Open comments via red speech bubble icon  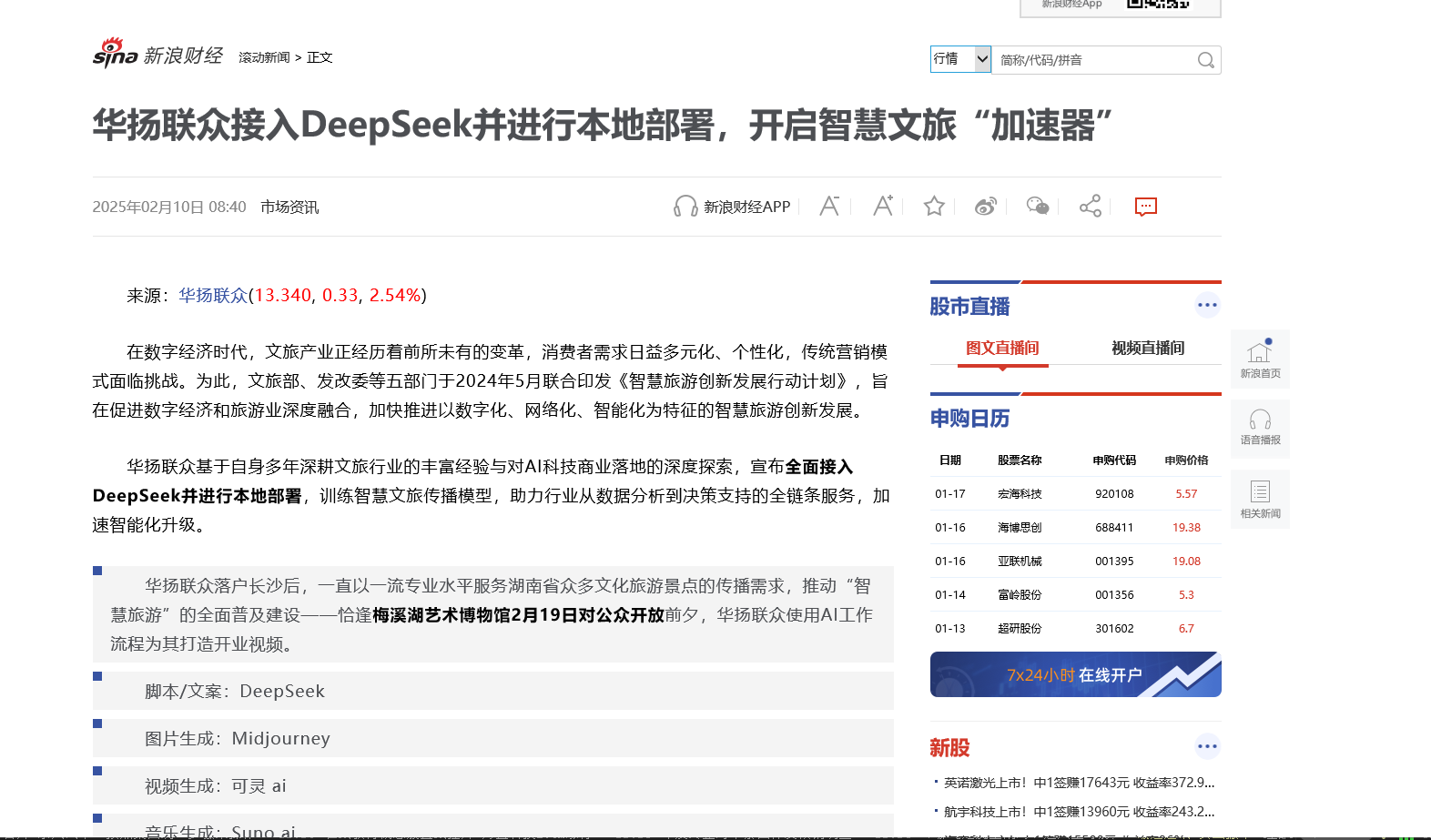pos(1145,207)
